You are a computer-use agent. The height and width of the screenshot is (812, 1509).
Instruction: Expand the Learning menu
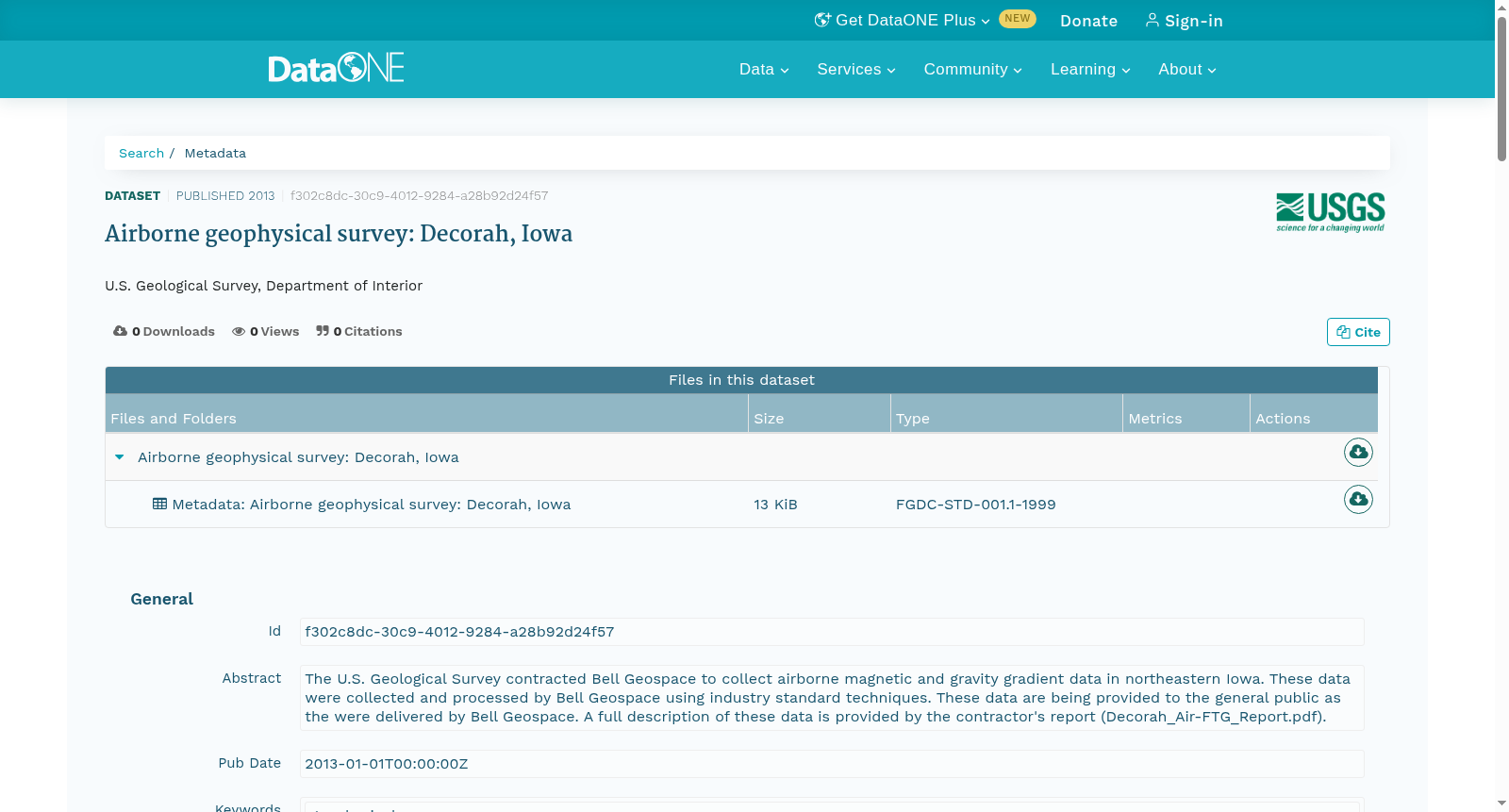click(x=1090, y=70)
